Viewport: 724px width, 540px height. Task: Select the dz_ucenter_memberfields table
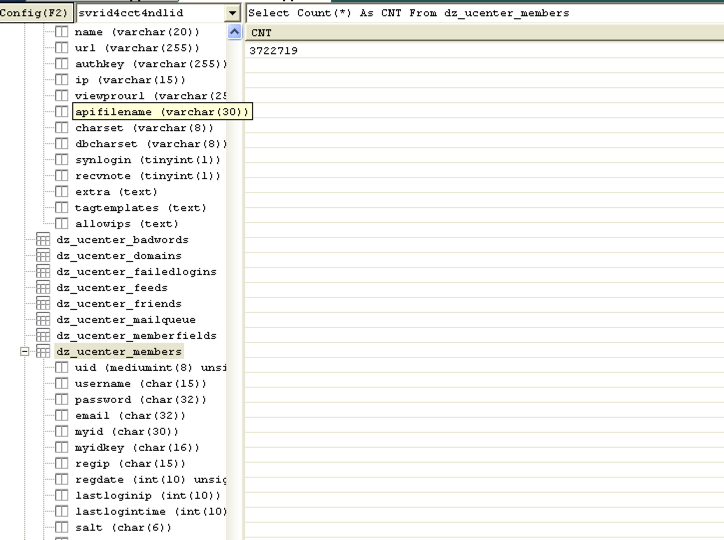(x=137, y=336)
